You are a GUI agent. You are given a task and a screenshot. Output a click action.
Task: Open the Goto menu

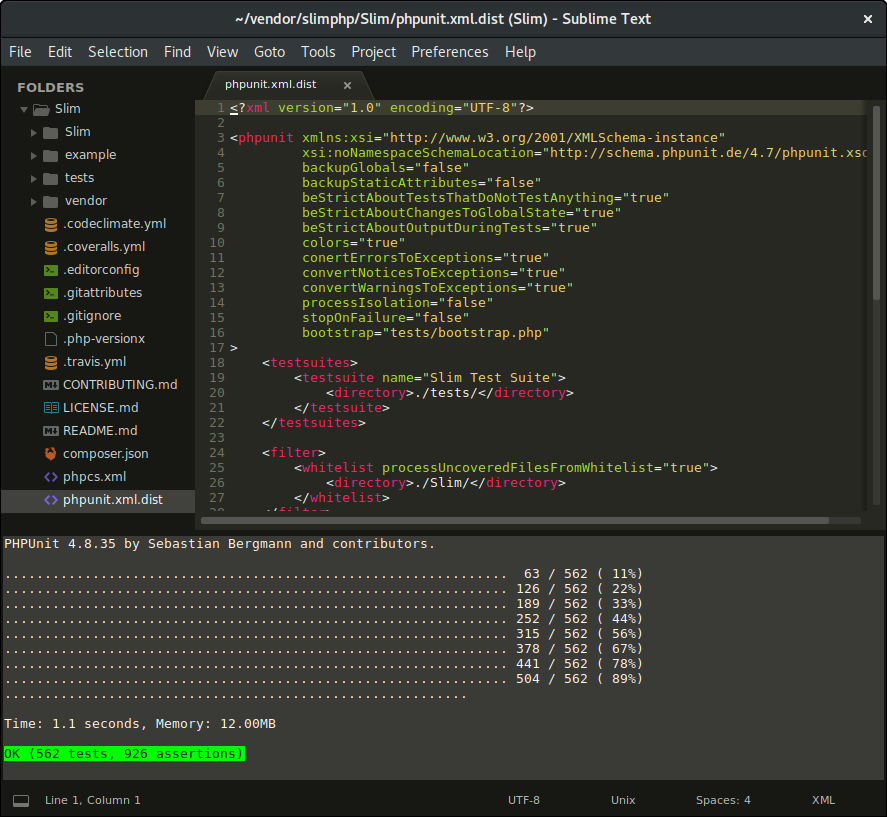[x=269, y=52]
